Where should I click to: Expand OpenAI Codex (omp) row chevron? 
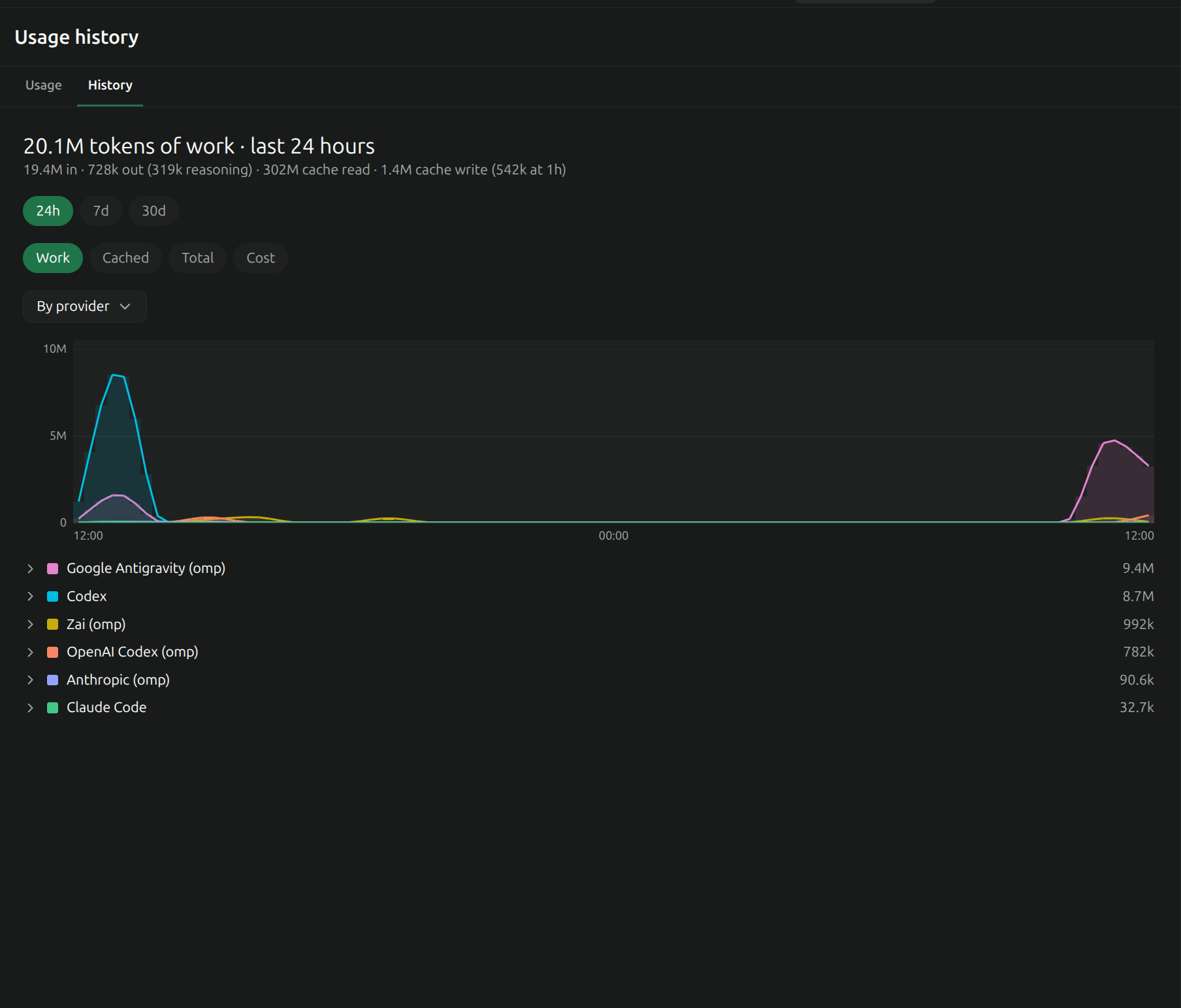tap(30, 653)
